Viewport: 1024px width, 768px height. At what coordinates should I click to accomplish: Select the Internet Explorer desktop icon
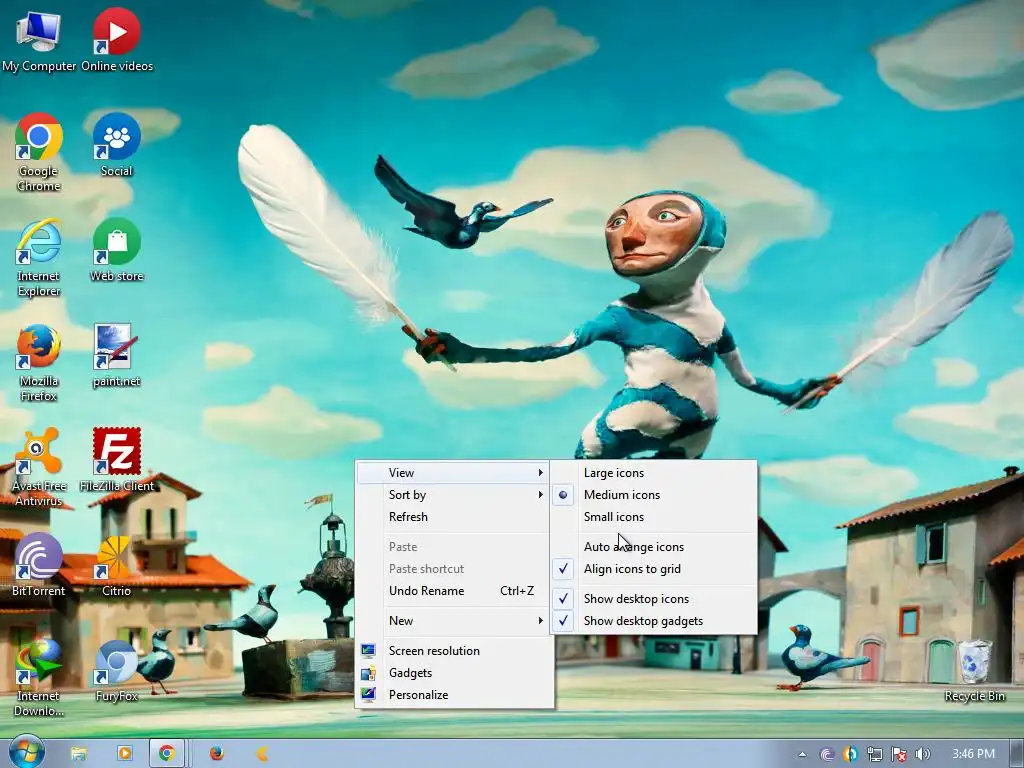click(39, 257)
